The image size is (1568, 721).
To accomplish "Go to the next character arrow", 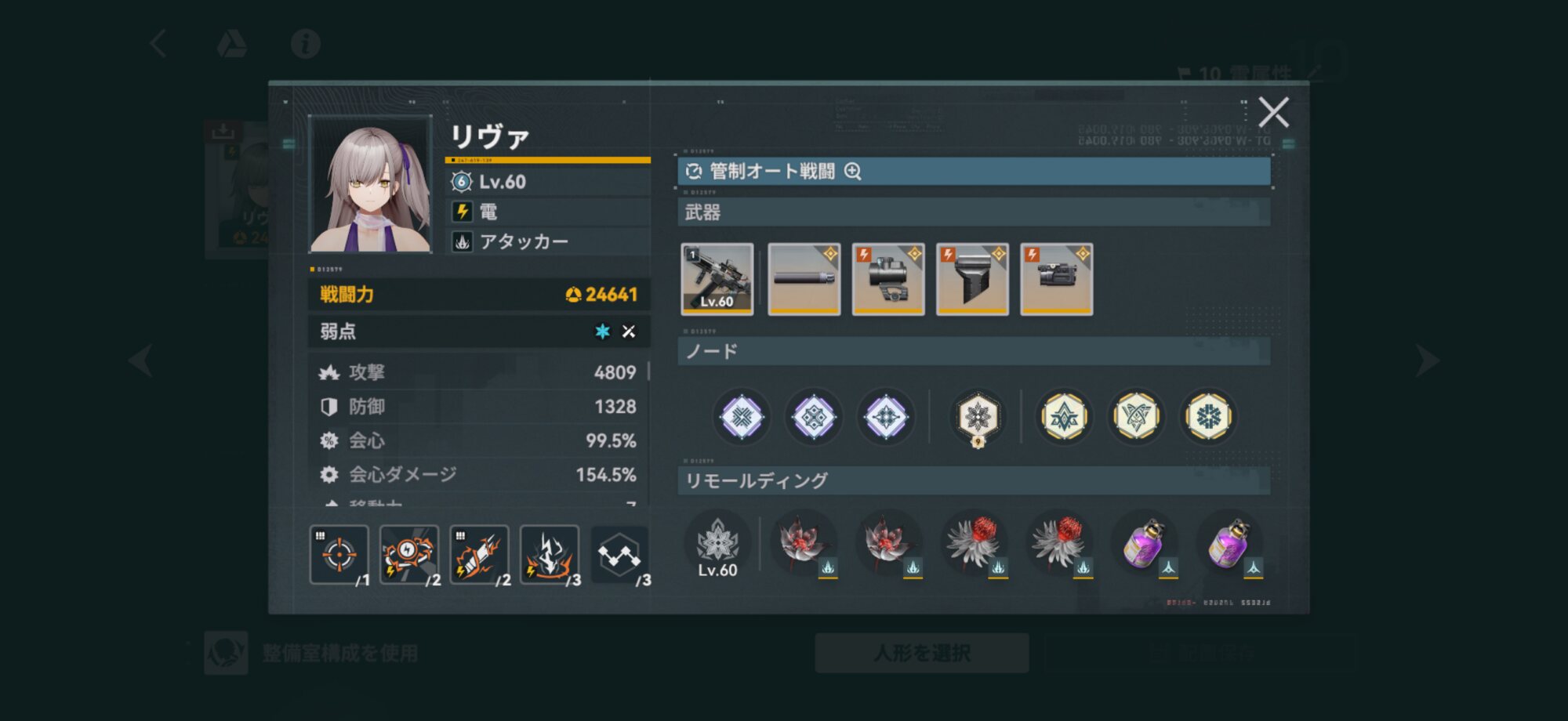I will [x=1426, y=360].
